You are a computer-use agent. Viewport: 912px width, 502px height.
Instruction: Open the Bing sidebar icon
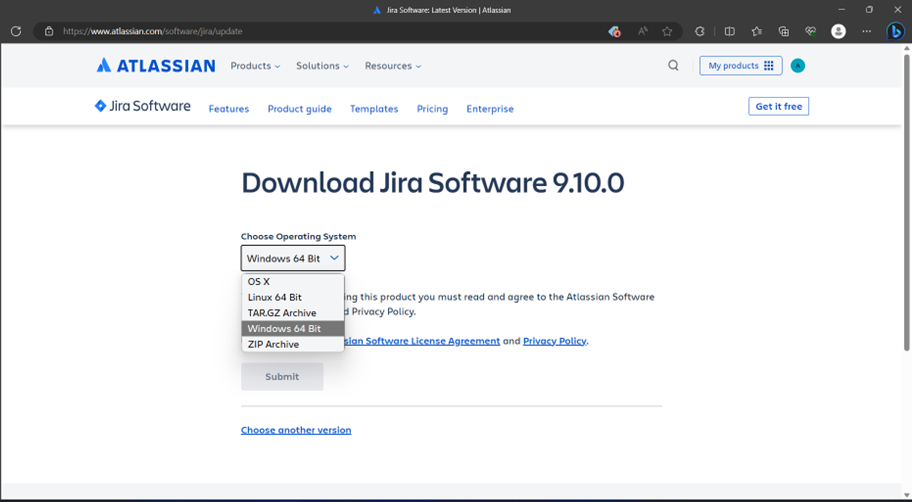point(895,31)
